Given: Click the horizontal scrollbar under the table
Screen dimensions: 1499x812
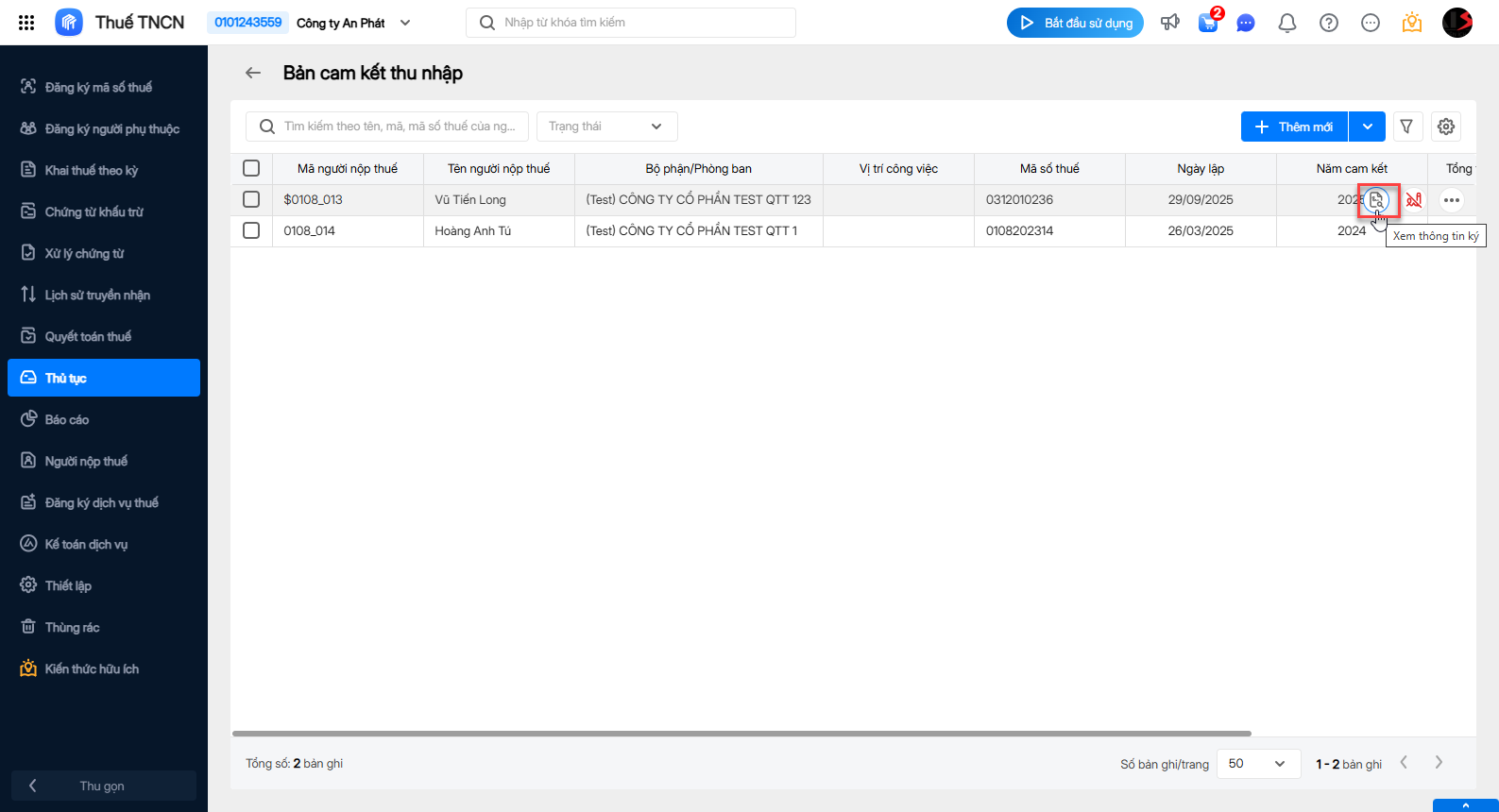Looking at the screenshot, I should [741, 734].
